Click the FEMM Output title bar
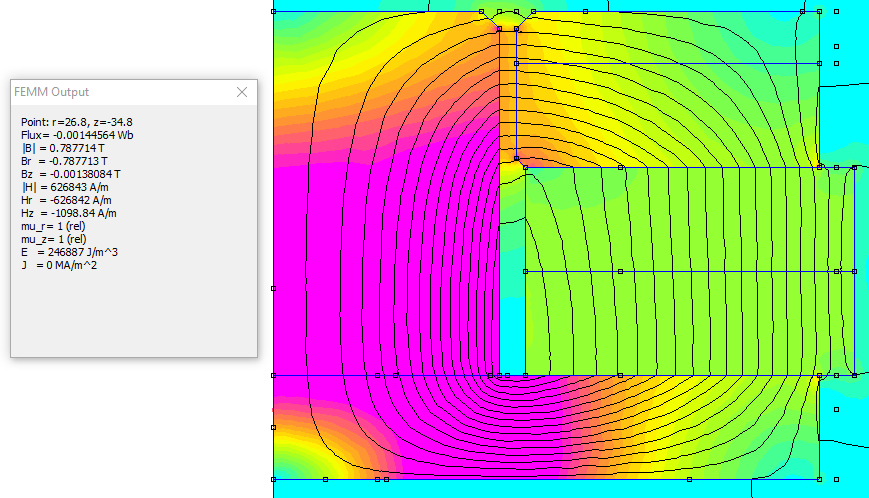The width and height of the screenshot is (869, 498). click(134, 92)
